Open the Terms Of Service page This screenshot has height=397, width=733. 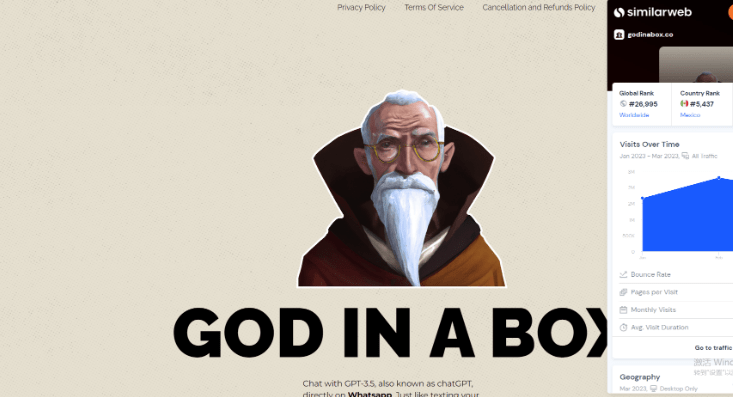click(x=434, y=7)
